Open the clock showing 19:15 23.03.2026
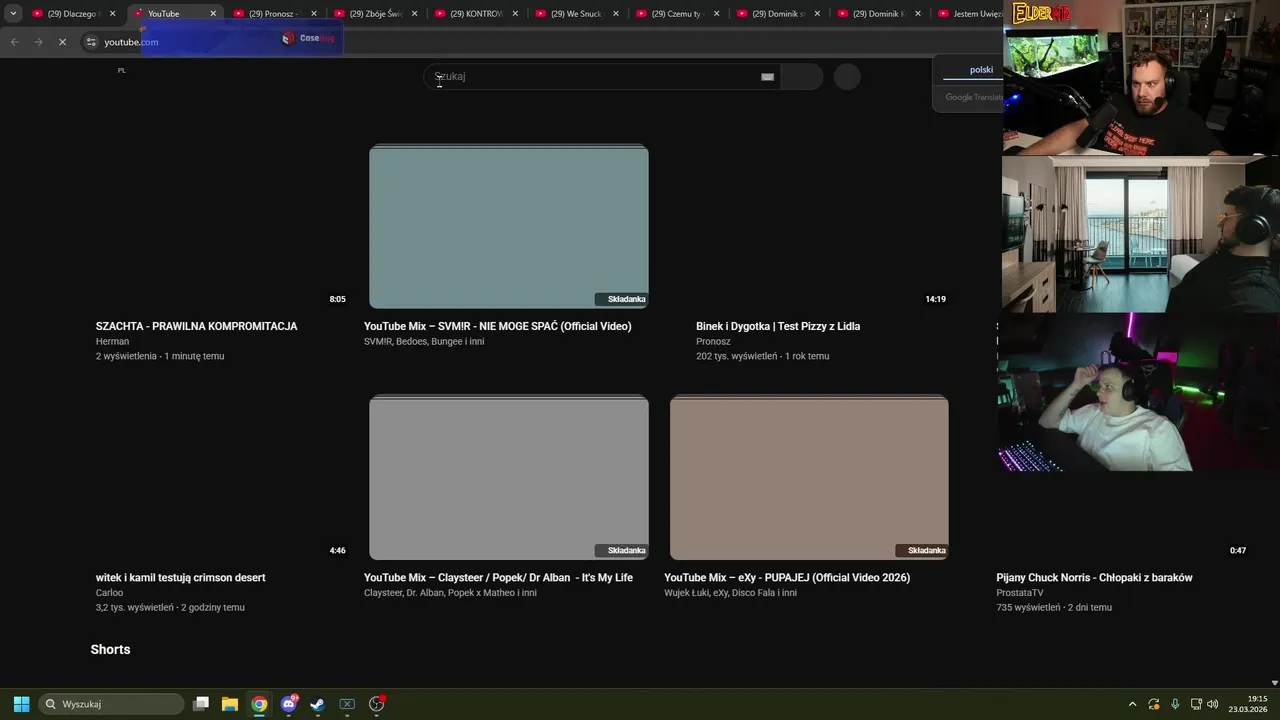Image resolution: width=1280 pixels, height=720 pixels. (x=1249, y=704)
